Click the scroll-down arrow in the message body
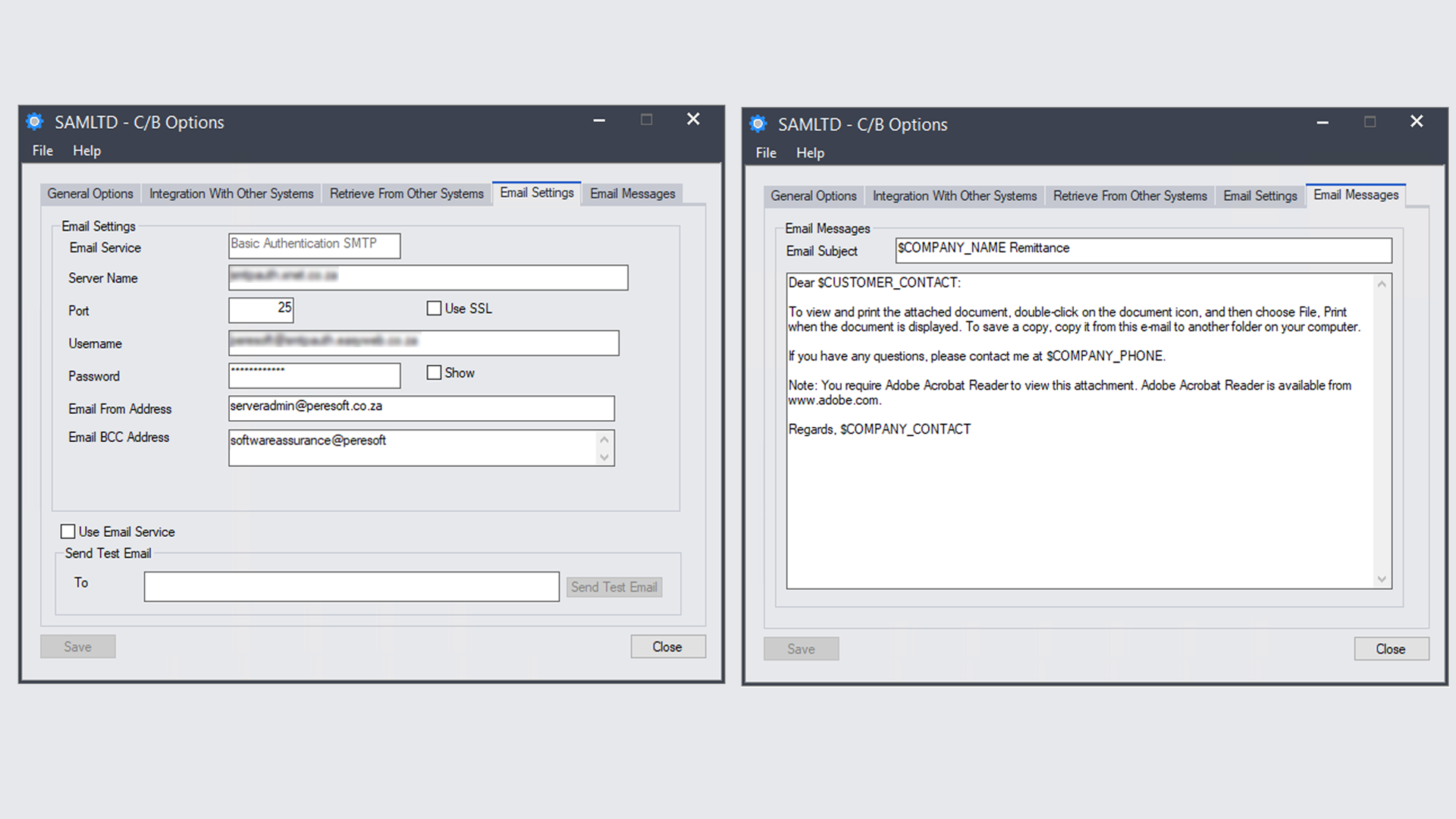The image size is (1456, 819). (x=1382, y=579)
